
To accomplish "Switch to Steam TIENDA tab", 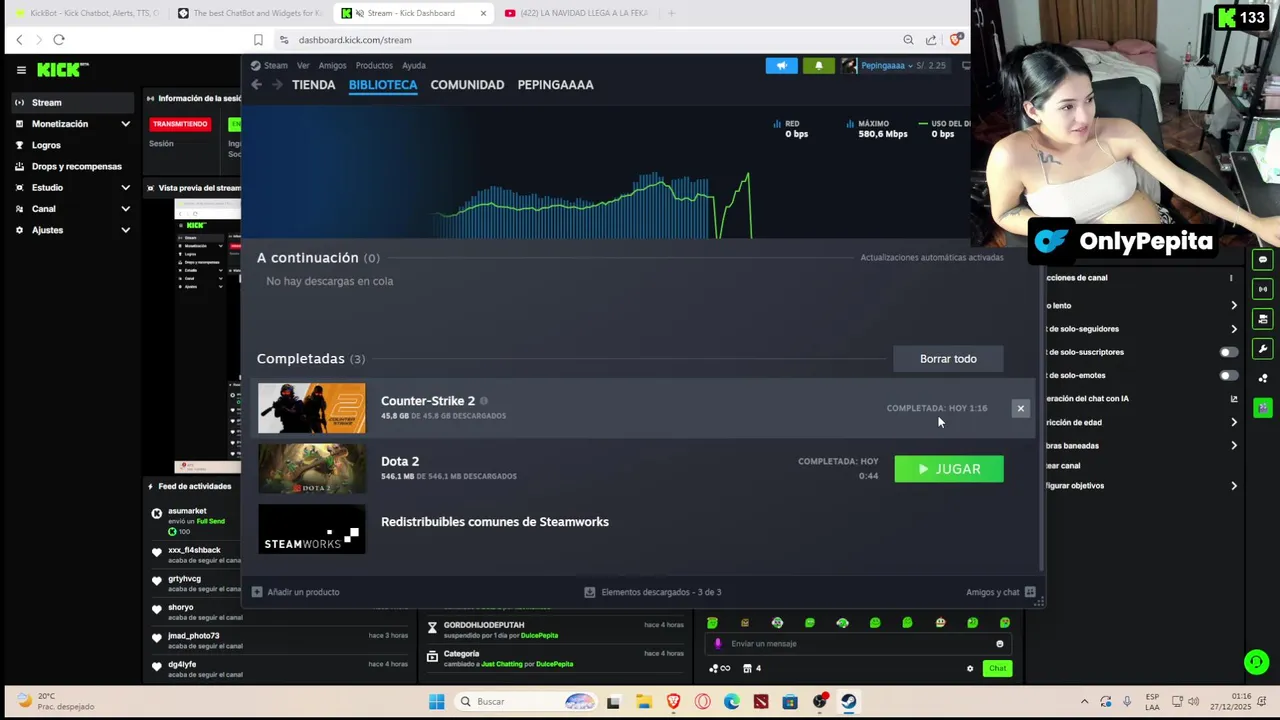I will [x=313, y=85].
